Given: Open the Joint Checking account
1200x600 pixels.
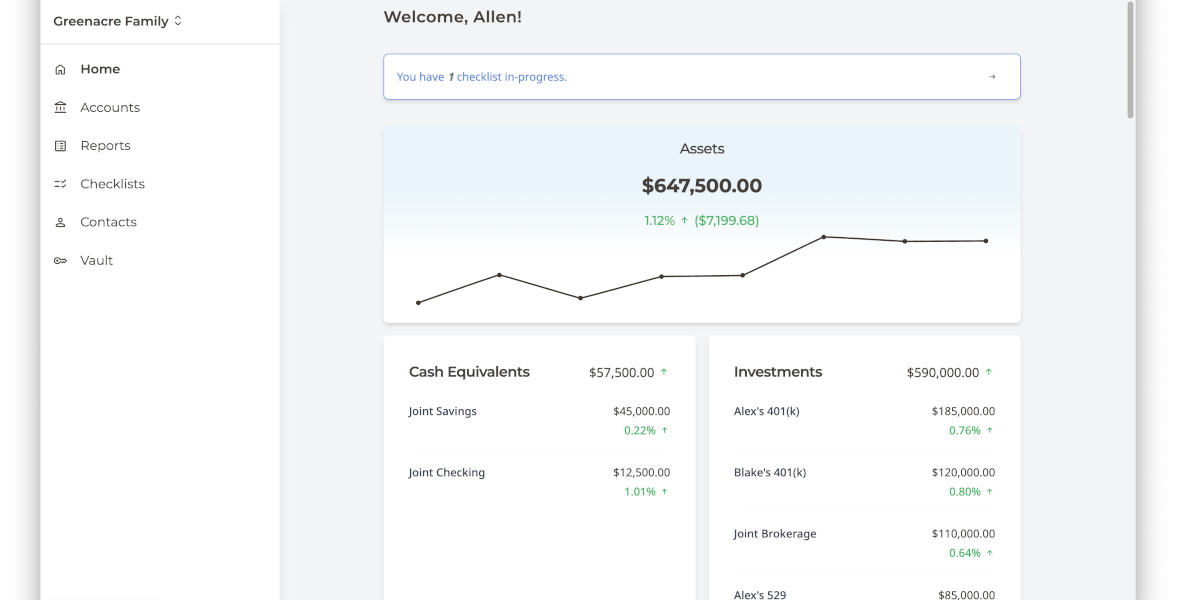Looking at the screenshot, I should pos(539,481).
